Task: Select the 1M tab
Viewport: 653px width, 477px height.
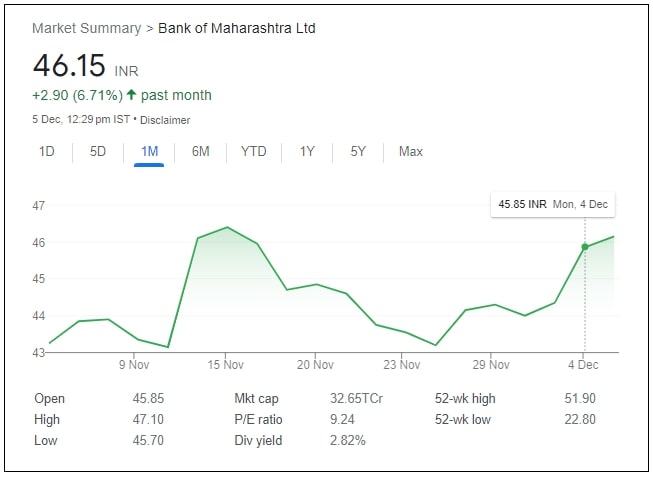Action: pyautogui.click(x=149, y=151)
